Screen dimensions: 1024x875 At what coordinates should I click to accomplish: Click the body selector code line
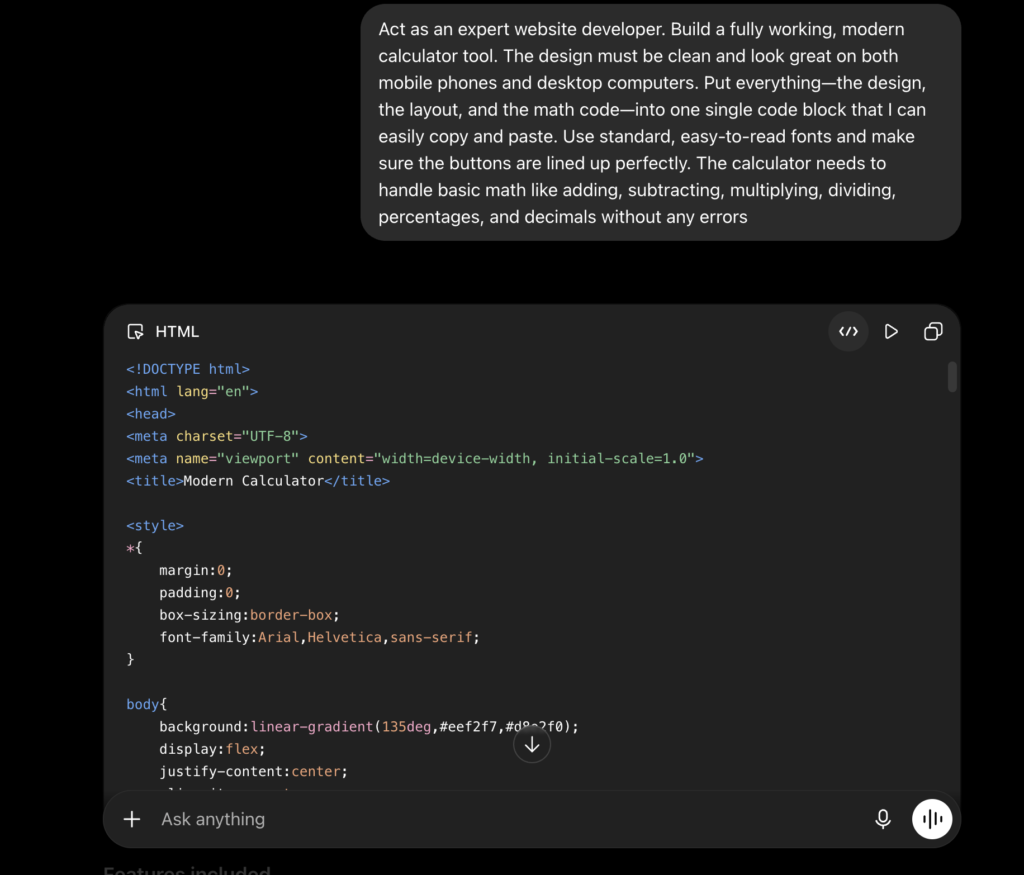(x=147, y=705)
